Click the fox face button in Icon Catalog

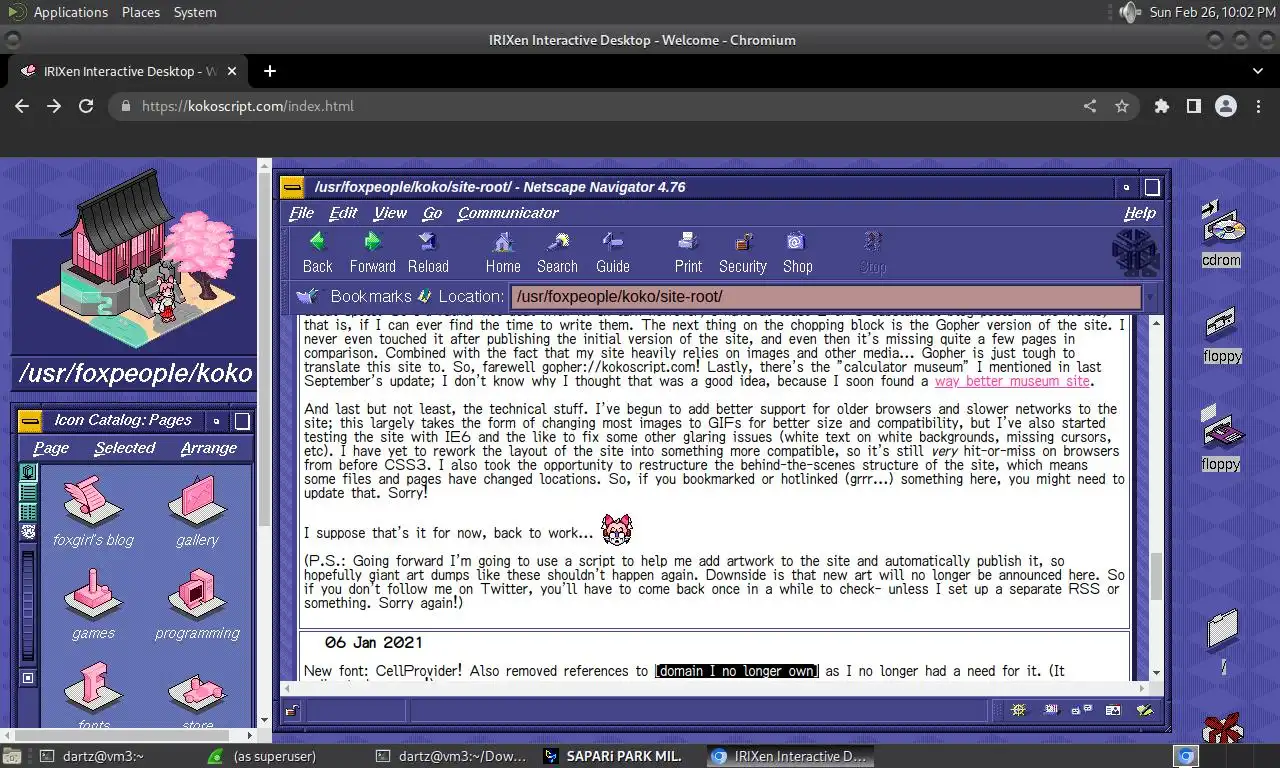coord(28,532)
